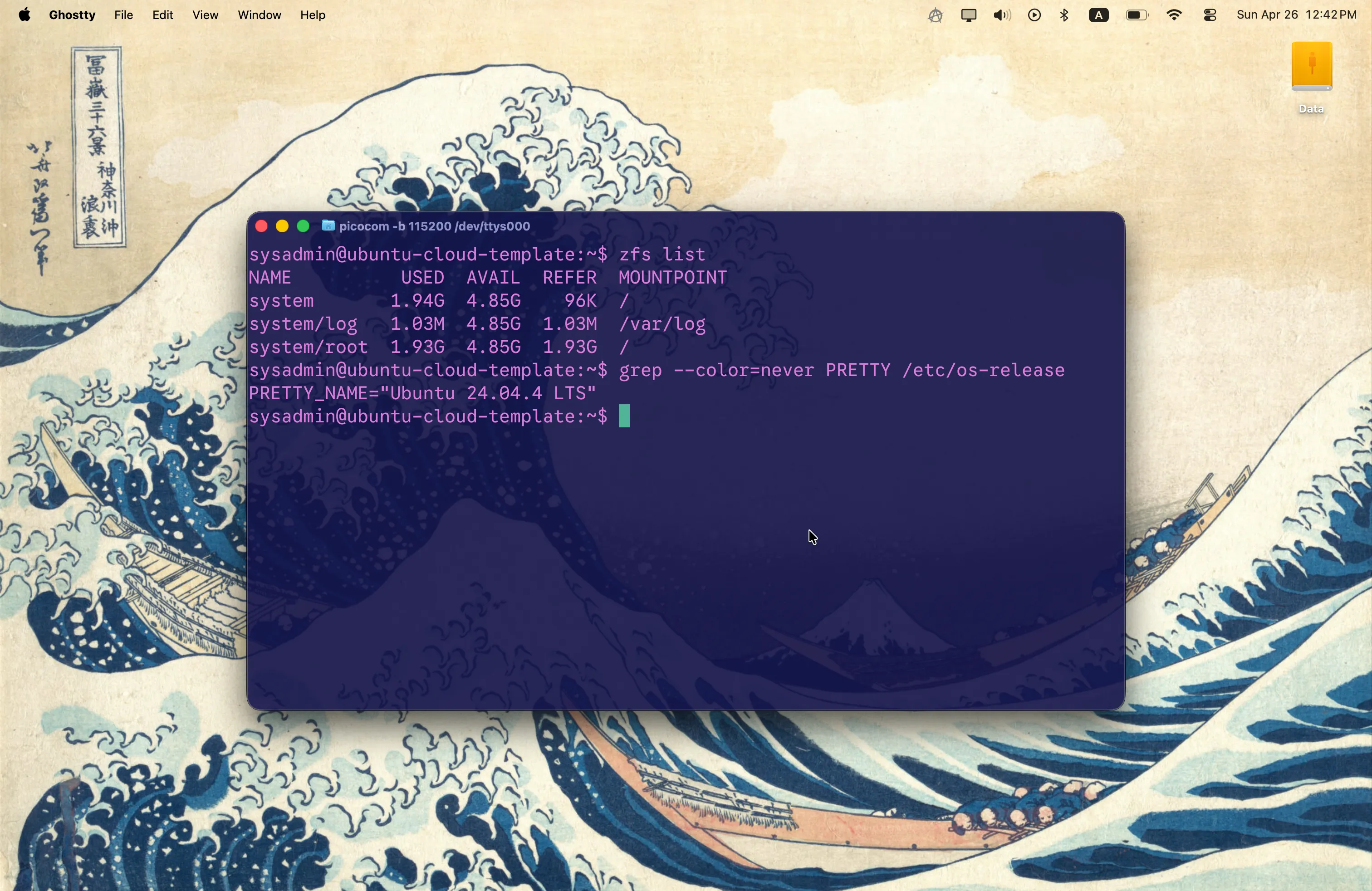This screenshot has width=1372, height=891.
Task: Click the Now Playing icon in the menu bar
Action: tap(1034, 15)
